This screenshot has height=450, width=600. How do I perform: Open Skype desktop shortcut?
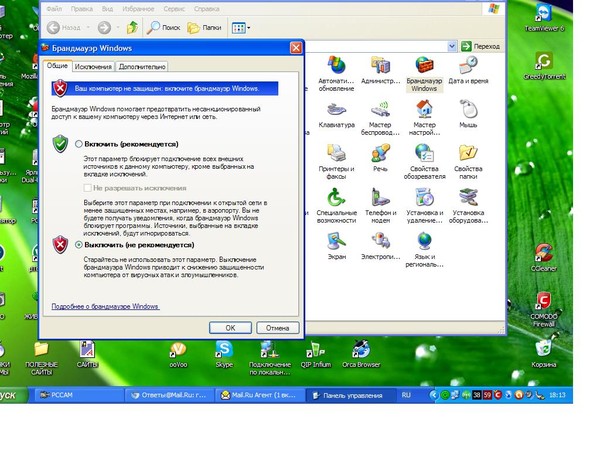(224, 354)
